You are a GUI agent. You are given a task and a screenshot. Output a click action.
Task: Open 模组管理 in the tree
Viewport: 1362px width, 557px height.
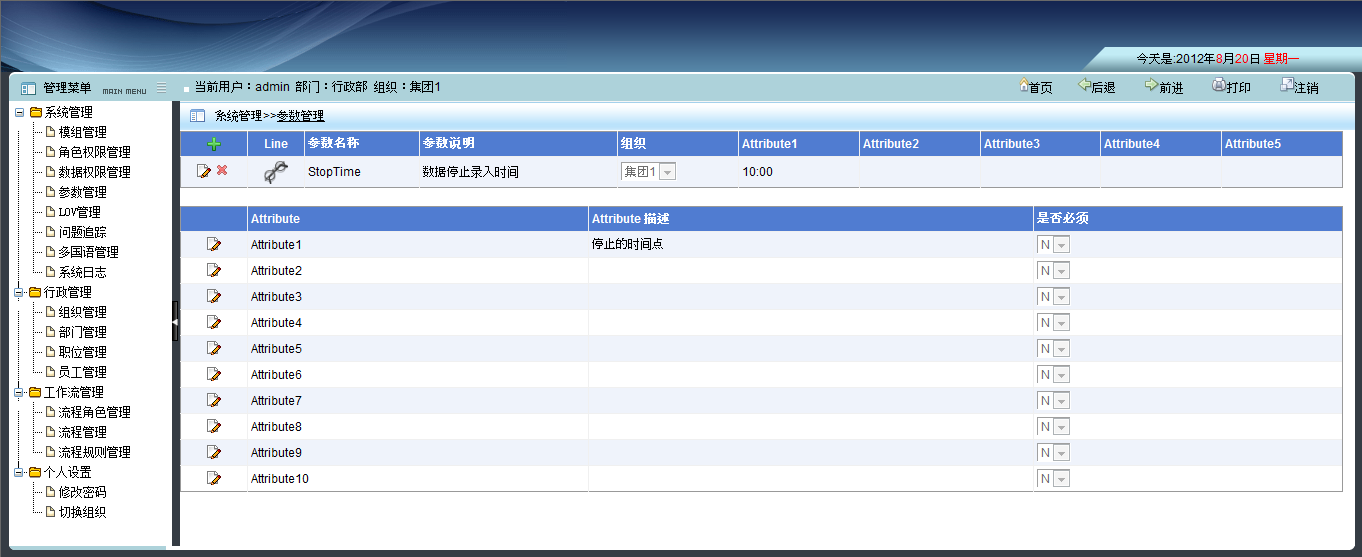(82, 132)
